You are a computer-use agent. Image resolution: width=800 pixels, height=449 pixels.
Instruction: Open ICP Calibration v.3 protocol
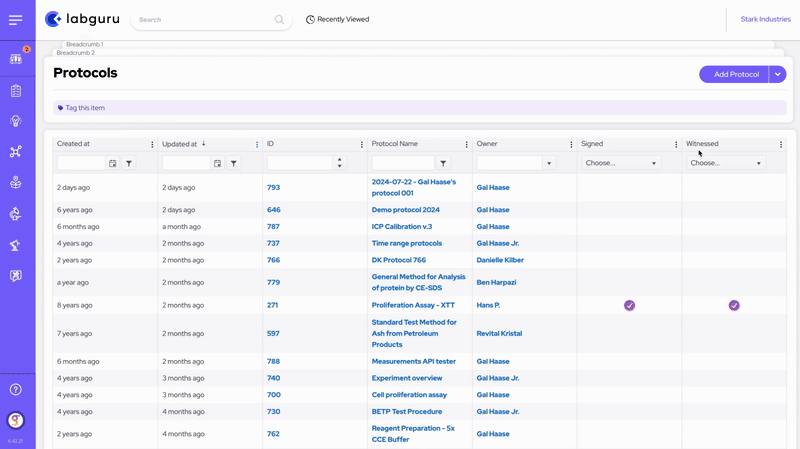pyautogui.click(x=402, y=227)
